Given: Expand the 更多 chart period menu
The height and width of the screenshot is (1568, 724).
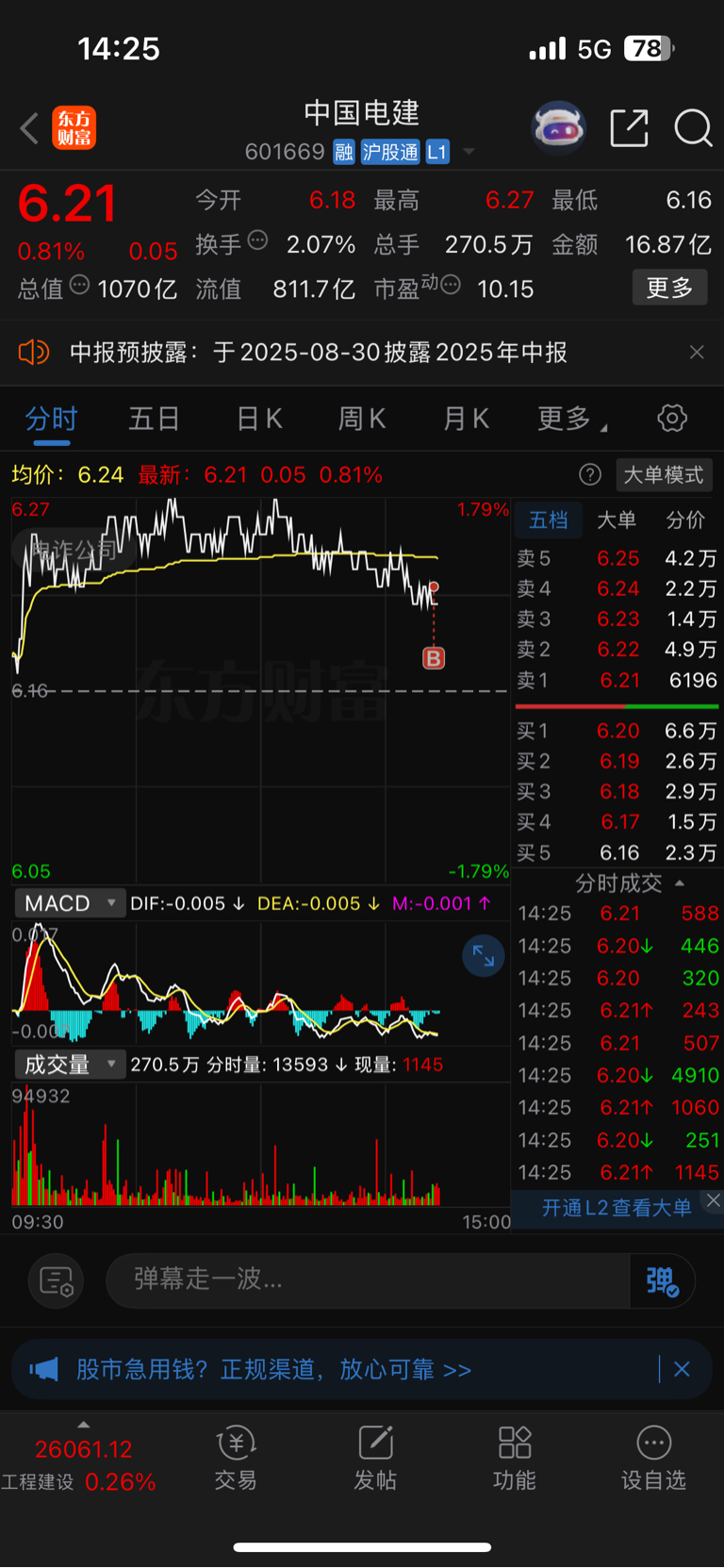Looking at the screenshot, I should coord(571,419).
